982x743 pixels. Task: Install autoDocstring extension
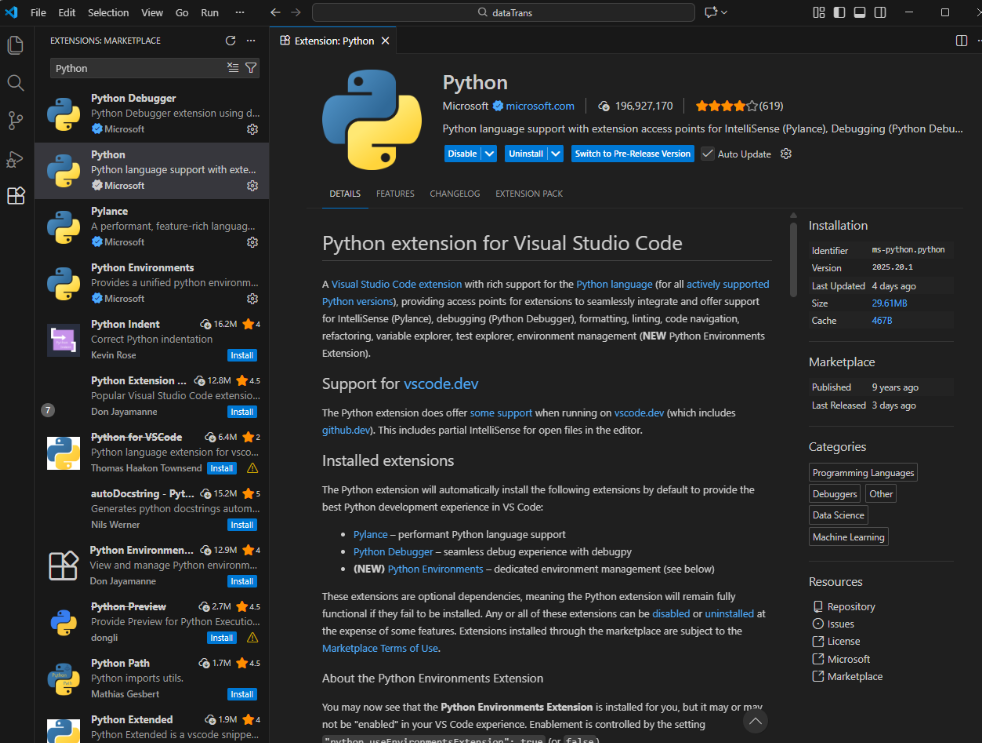tap(242, 525)
